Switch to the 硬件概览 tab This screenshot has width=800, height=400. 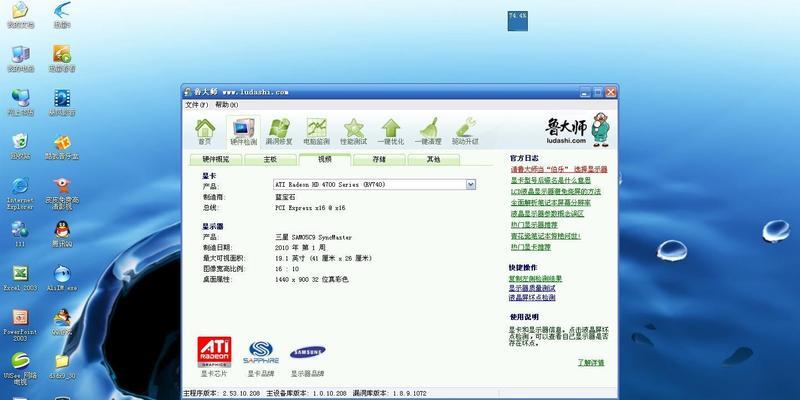[x=216, y=160]
